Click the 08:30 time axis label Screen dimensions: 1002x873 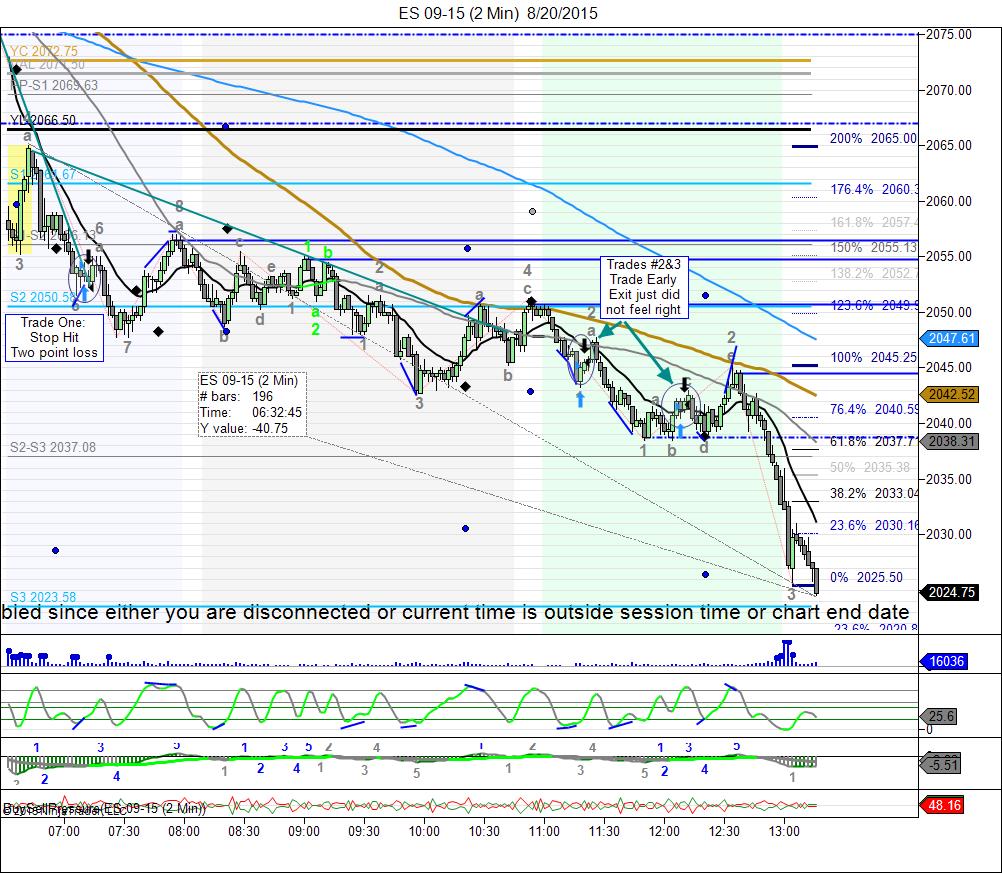(x=244, y=831)
